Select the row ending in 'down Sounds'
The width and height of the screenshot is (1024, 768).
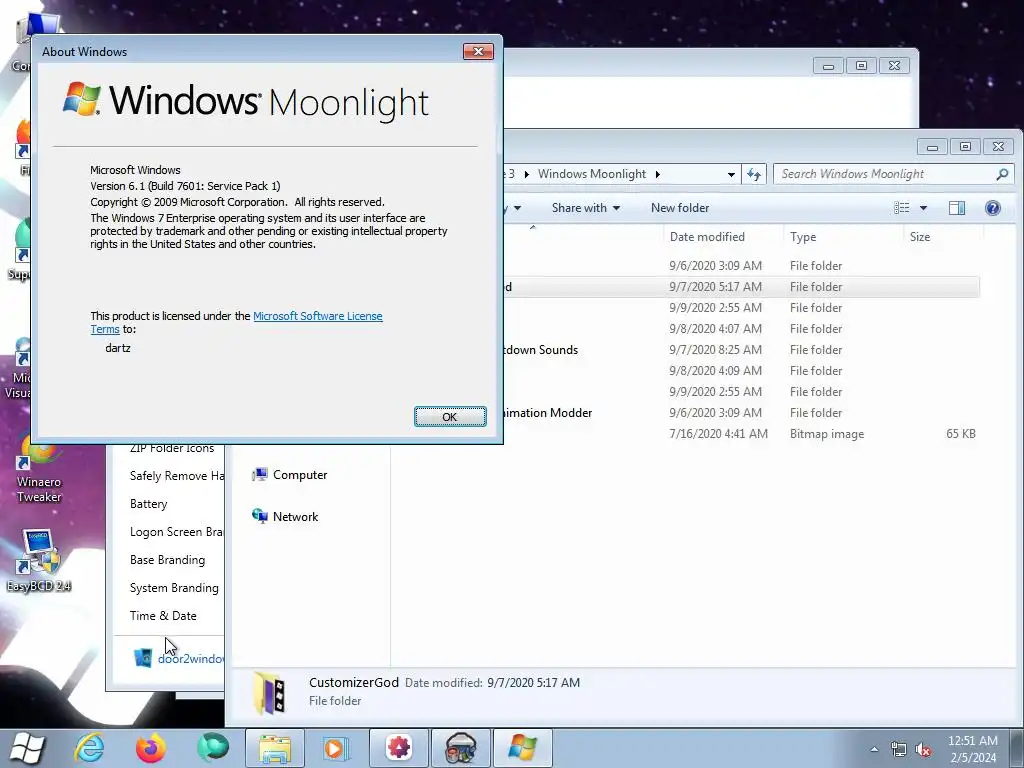pos(741,349)
